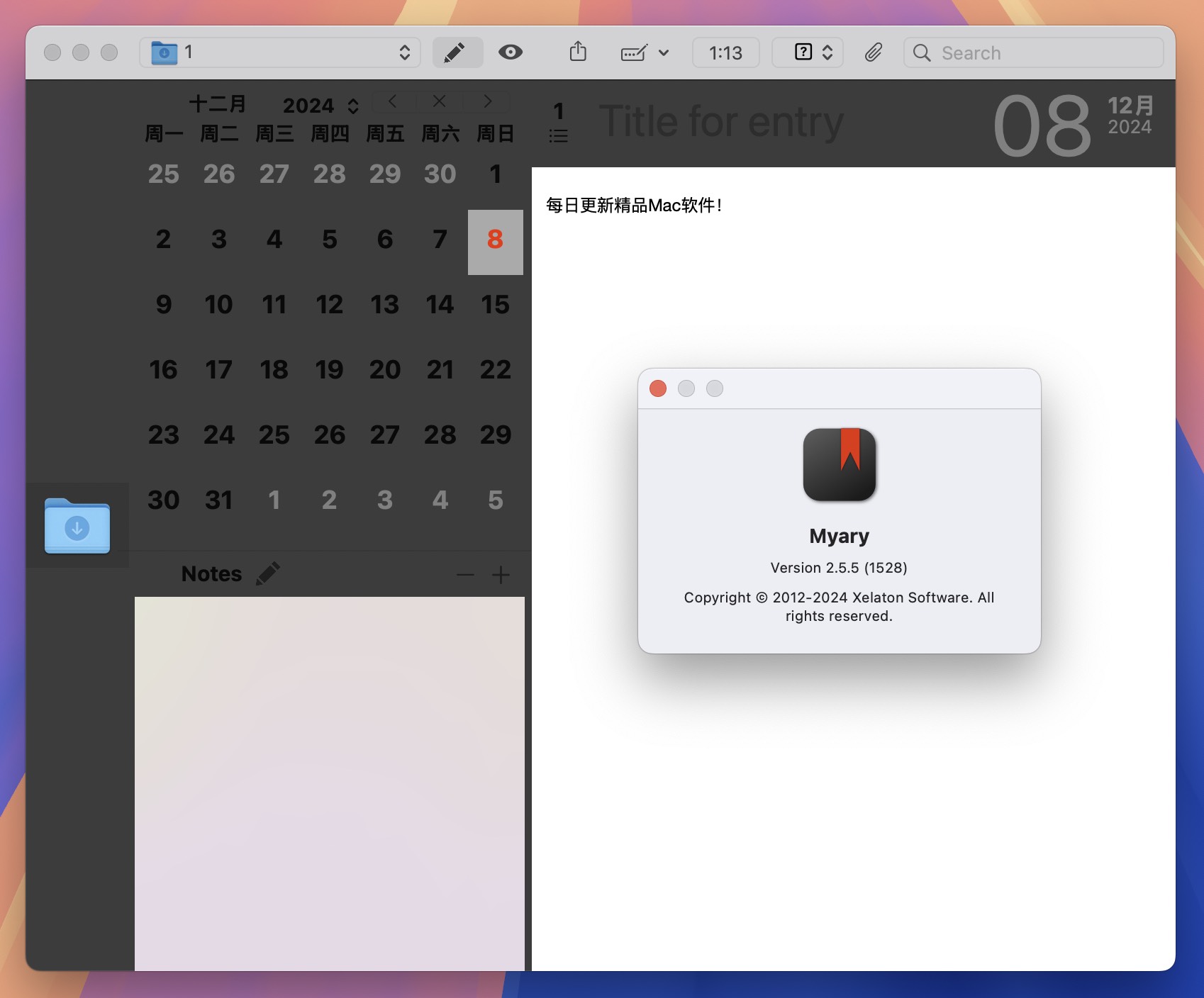Click the 12月 2024 date label
1204x998 pixels.
tap(1130, 116)
